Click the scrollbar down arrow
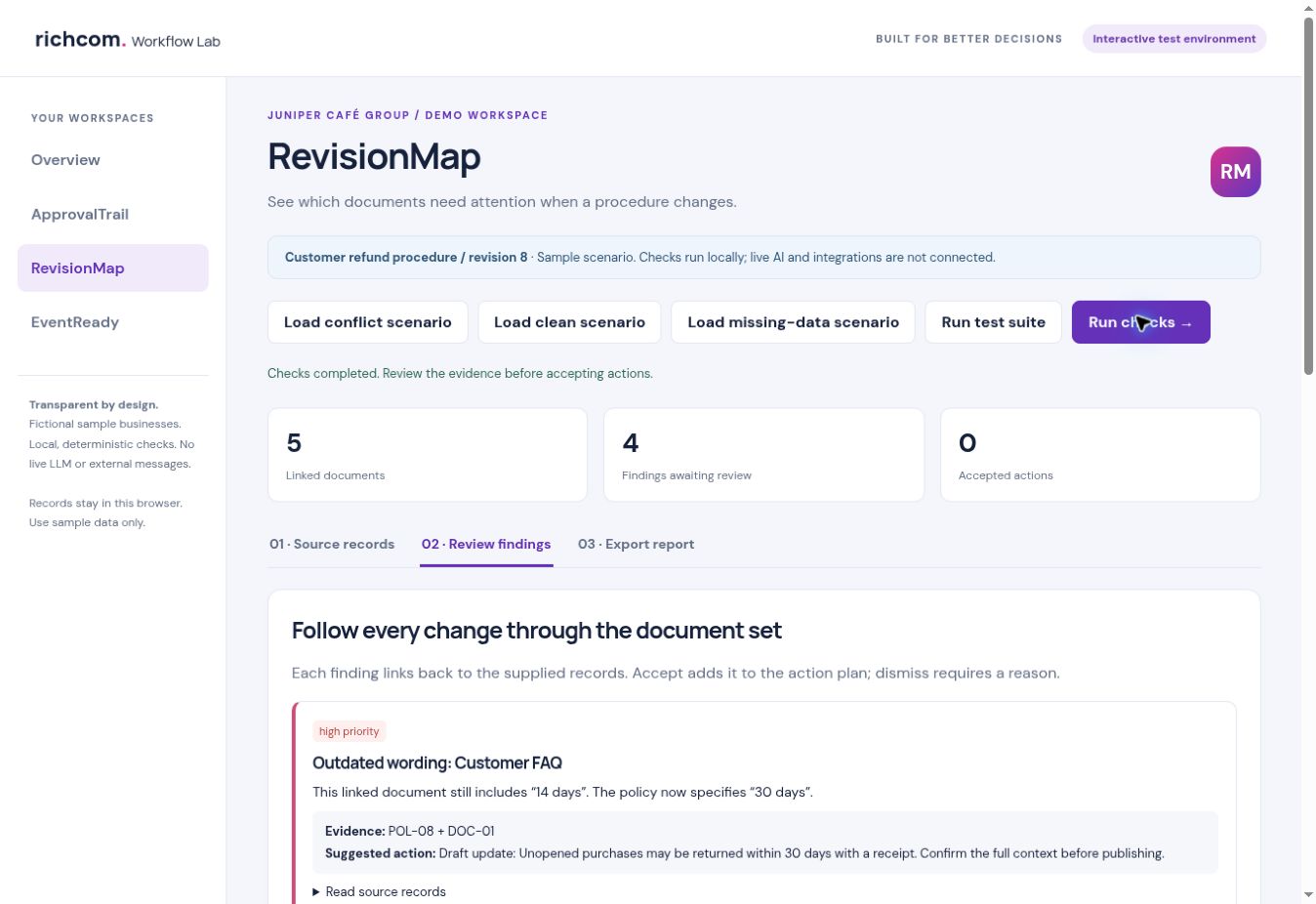The height and width of the screenshot is (904, 1316). 1308,895
